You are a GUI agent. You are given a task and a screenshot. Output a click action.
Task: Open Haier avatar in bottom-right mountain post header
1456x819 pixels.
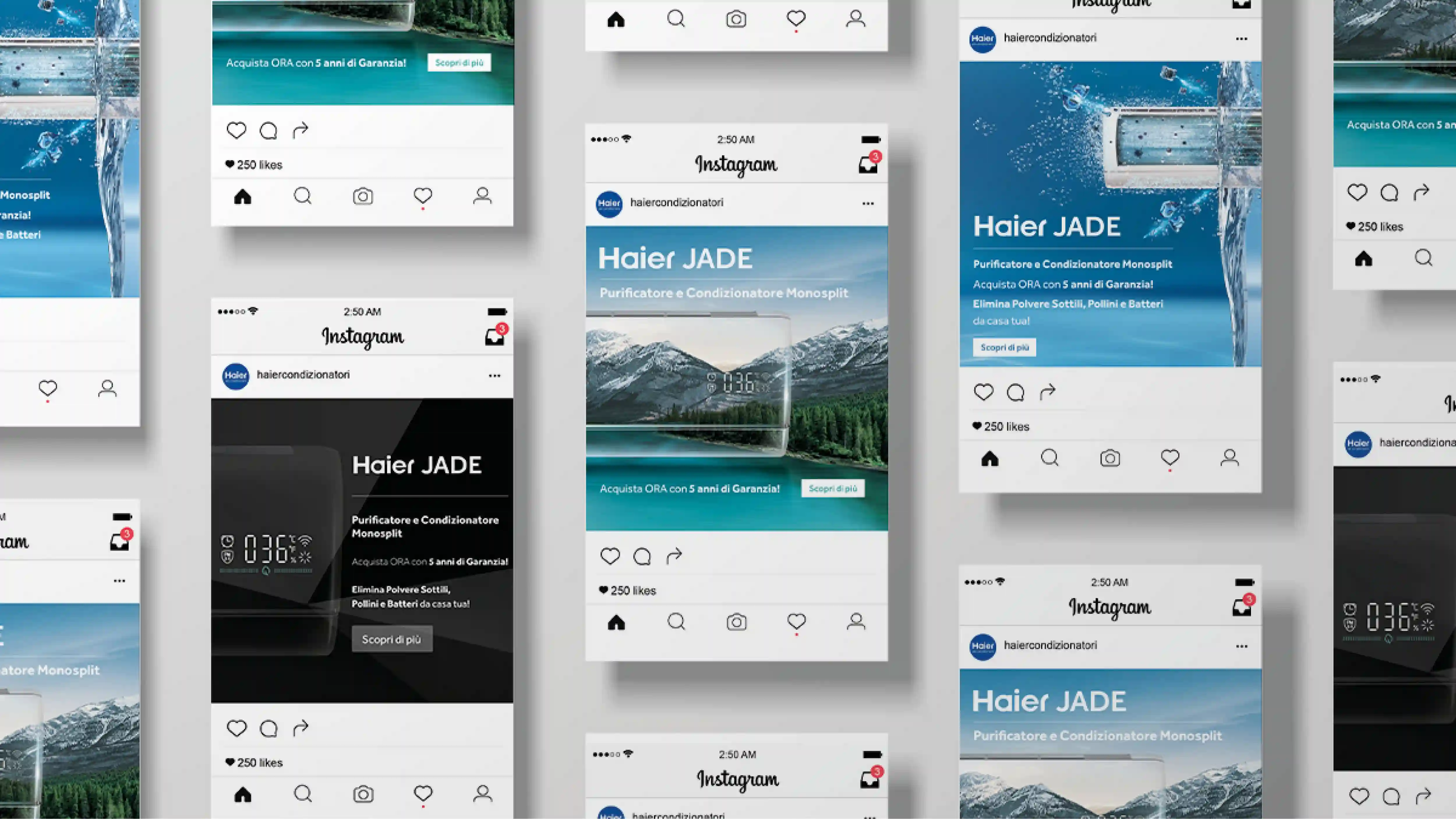coord(983,647)
